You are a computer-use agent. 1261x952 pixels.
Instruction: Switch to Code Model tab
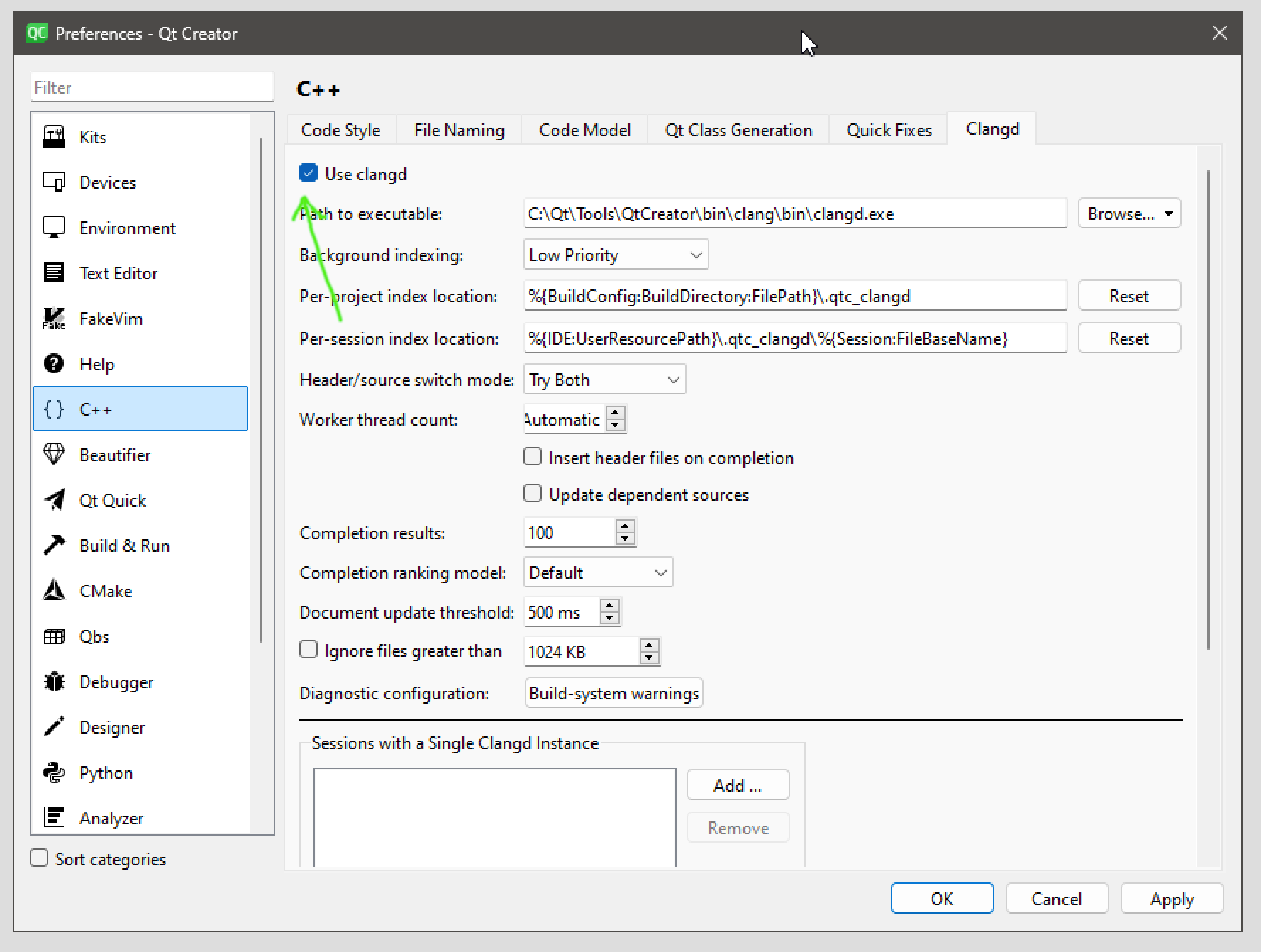pos(585,130)
